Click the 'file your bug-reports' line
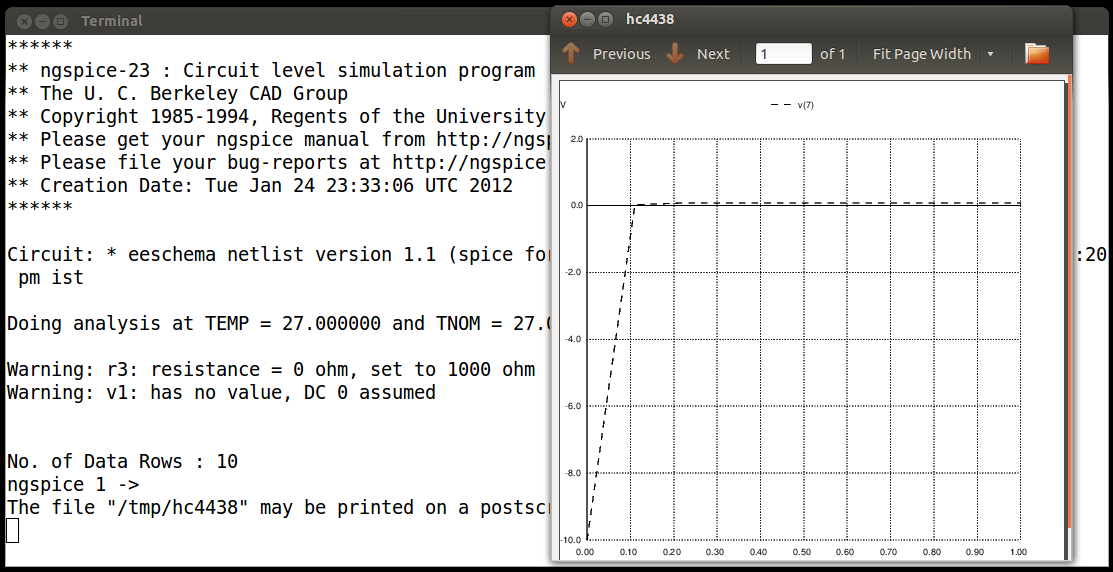 point(279,163)
